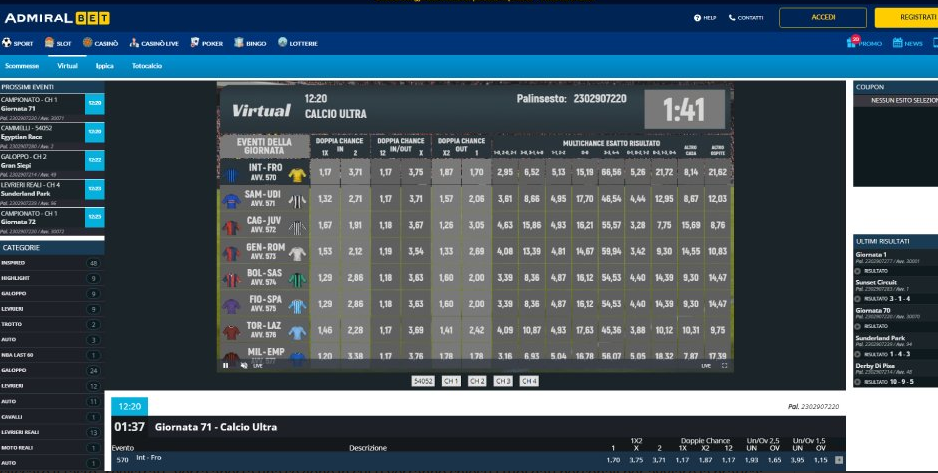Image resolution: width=938 pixels, height=473 pixels.
Task: Open the Lotterie section
Action: tap(297, 43)
